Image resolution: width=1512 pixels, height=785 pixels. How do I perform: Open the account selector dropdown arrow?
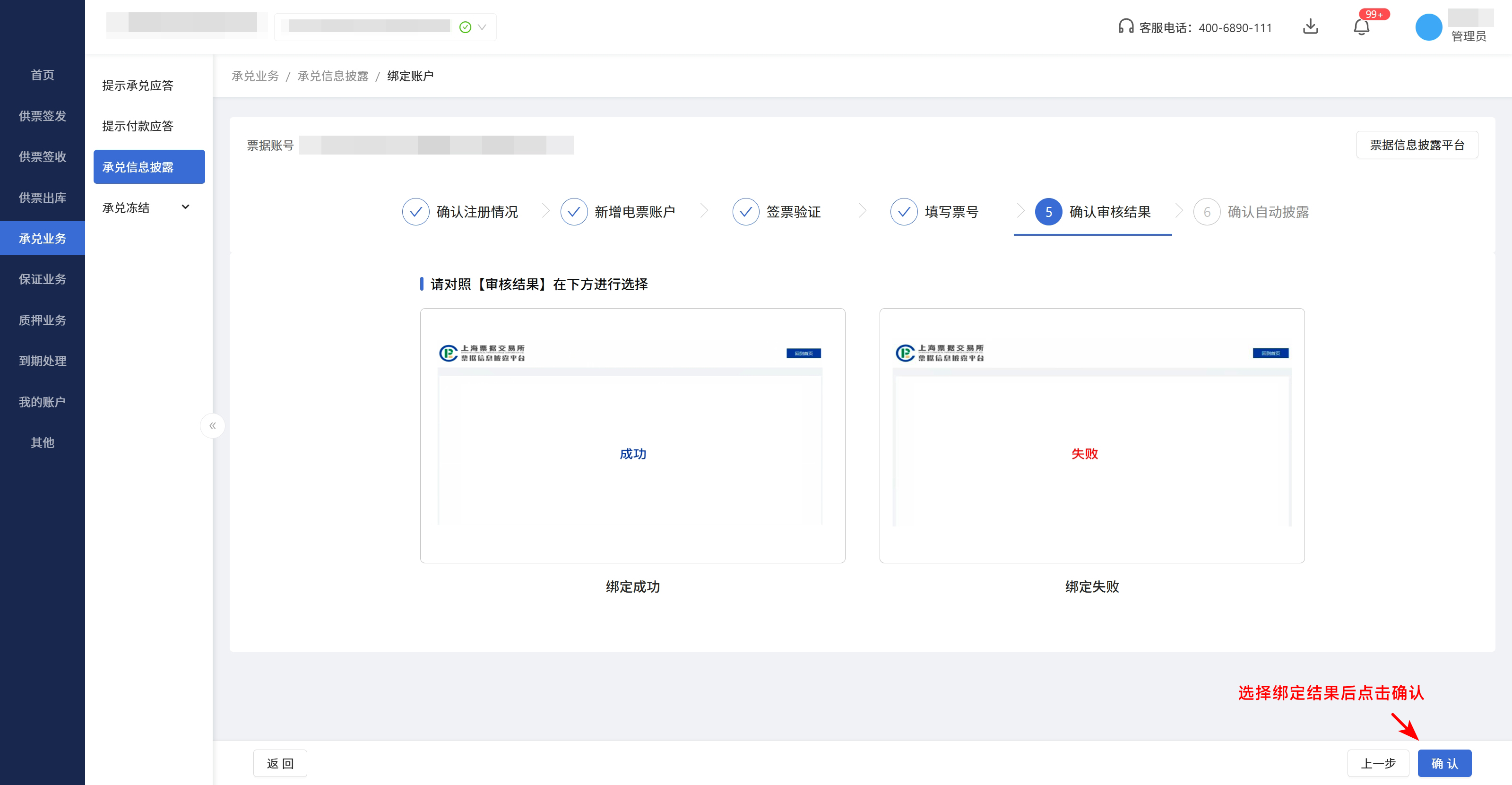482,27
